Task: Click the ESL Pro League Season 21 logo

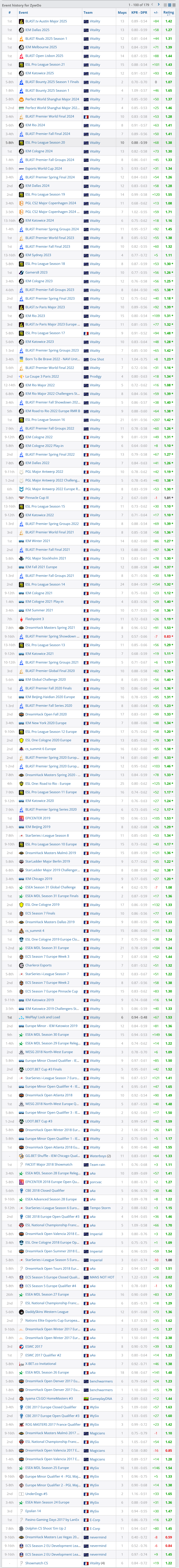Action: tap(21, 65)
